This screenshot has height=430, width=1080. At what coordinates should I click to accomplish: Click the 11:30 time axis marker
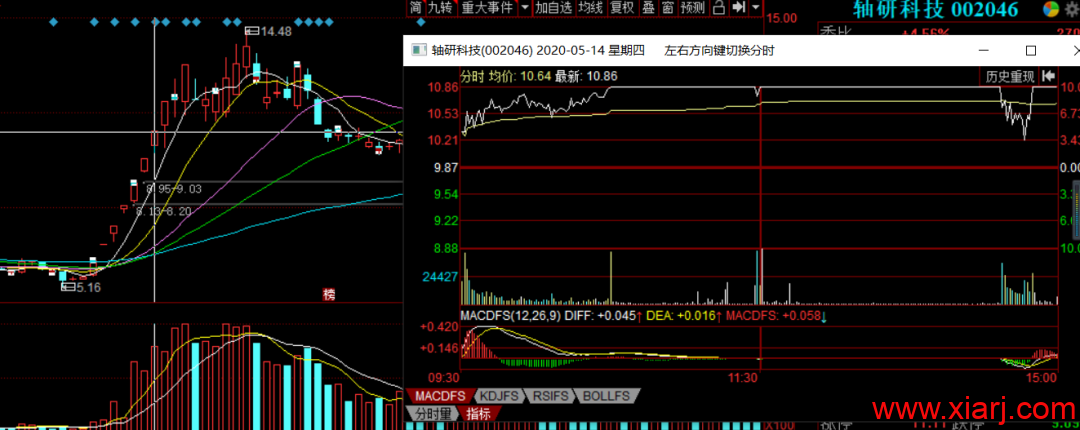743,378
